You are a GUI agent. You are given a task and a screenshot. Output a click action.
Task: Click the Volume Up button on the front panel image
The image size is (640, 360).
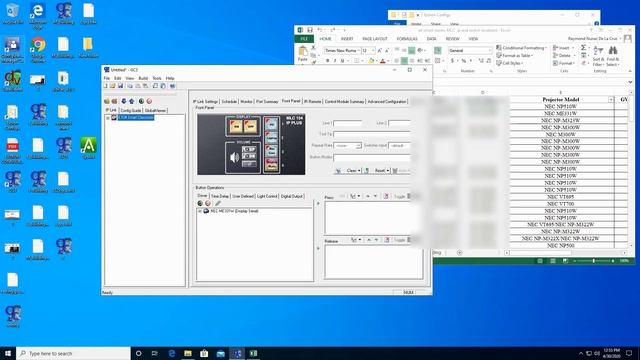coord(249,149)
